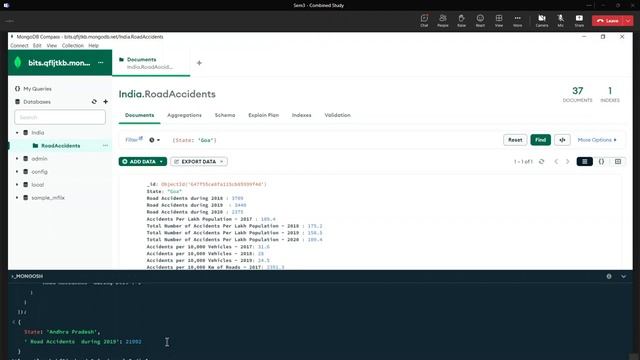This screenshot has height=360, width=640.
Task: Toggle the Camera on or off
Action: pos(542,20)
